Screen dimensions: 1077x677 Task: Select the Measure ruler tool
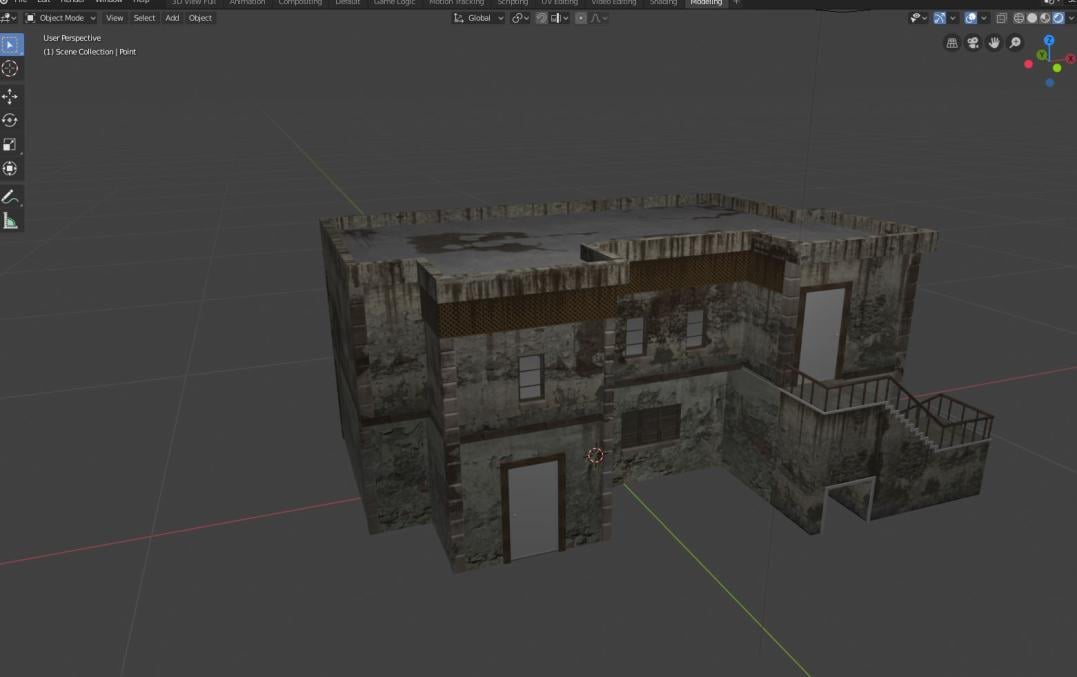pyautogui.click(x=10, y=221)
